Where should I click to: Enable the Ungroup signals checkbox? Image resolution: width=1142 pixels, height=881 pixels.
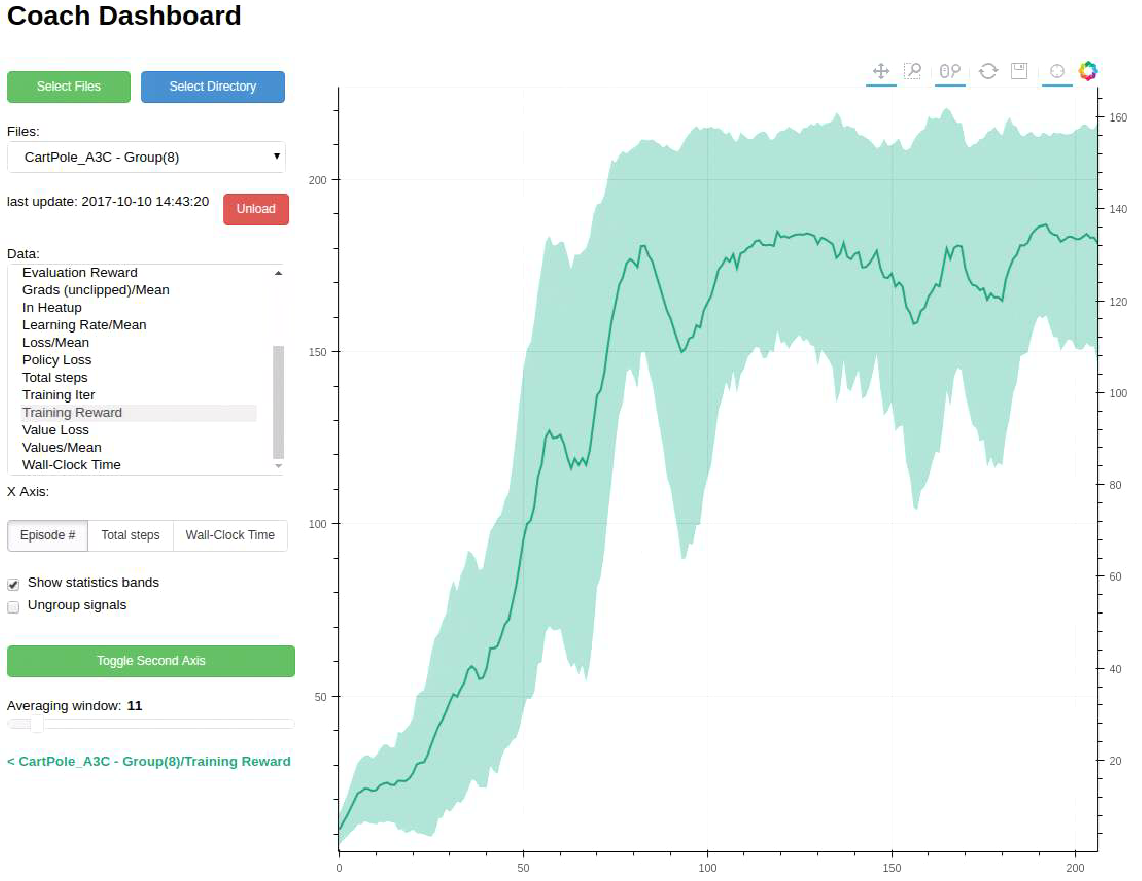13,607
